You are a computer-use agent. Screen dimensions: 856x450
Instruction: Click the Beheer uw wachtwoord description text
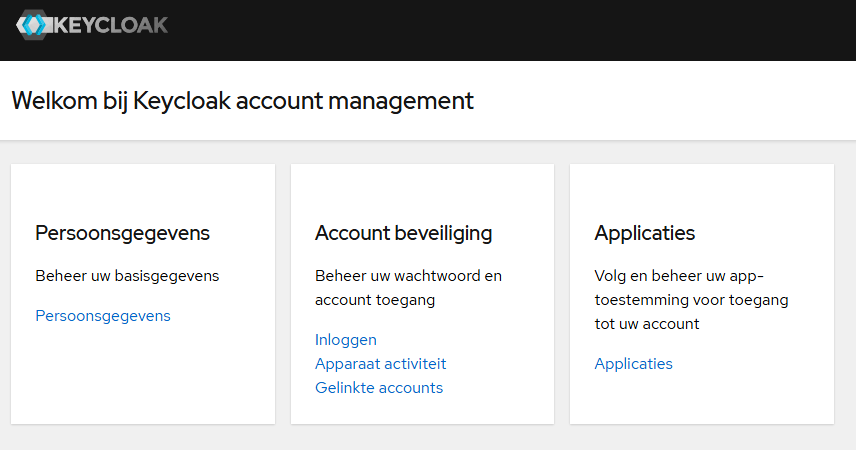pos(408,288)
